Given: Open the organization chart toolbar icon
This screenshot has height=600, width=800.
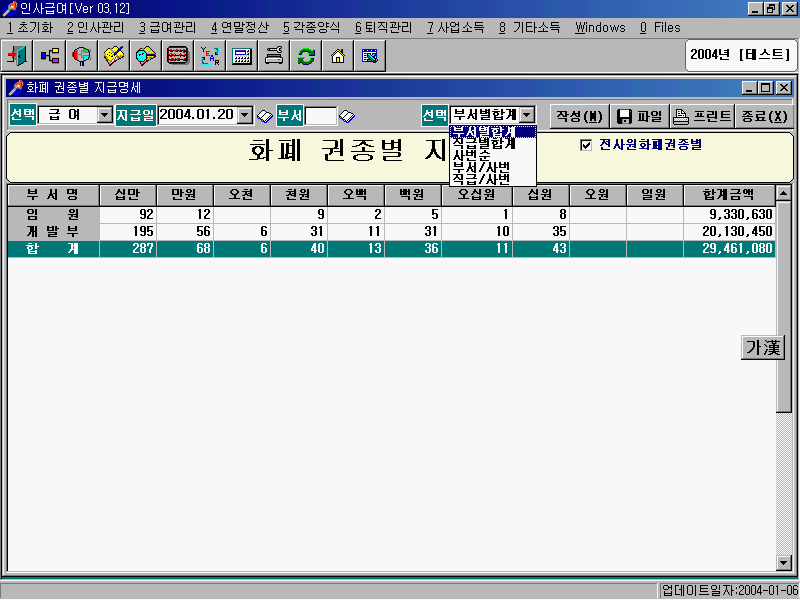Looking at the screenshot, I should coord(48,55).
